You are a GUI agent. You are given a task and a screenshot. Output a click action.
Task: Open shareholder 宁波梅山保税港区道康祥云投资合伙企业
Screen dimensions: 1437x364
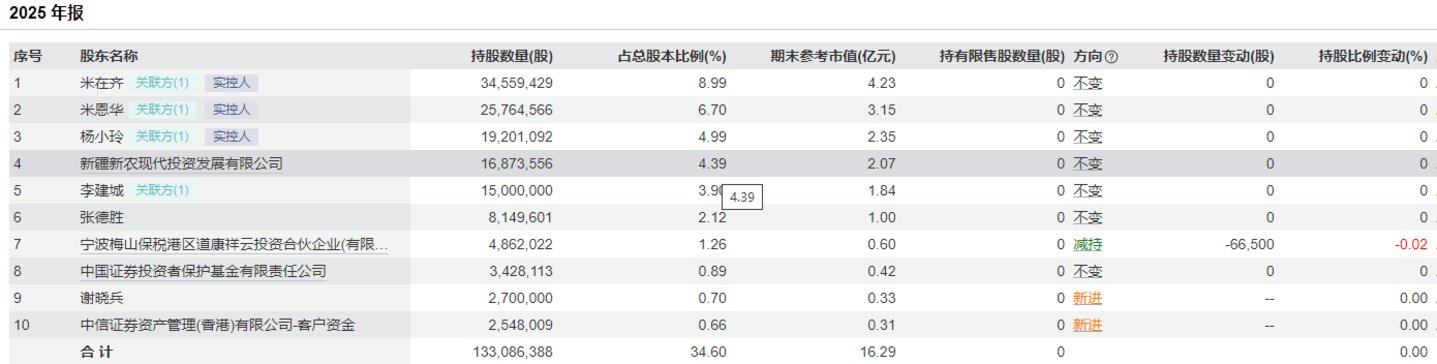coord(233,244)
